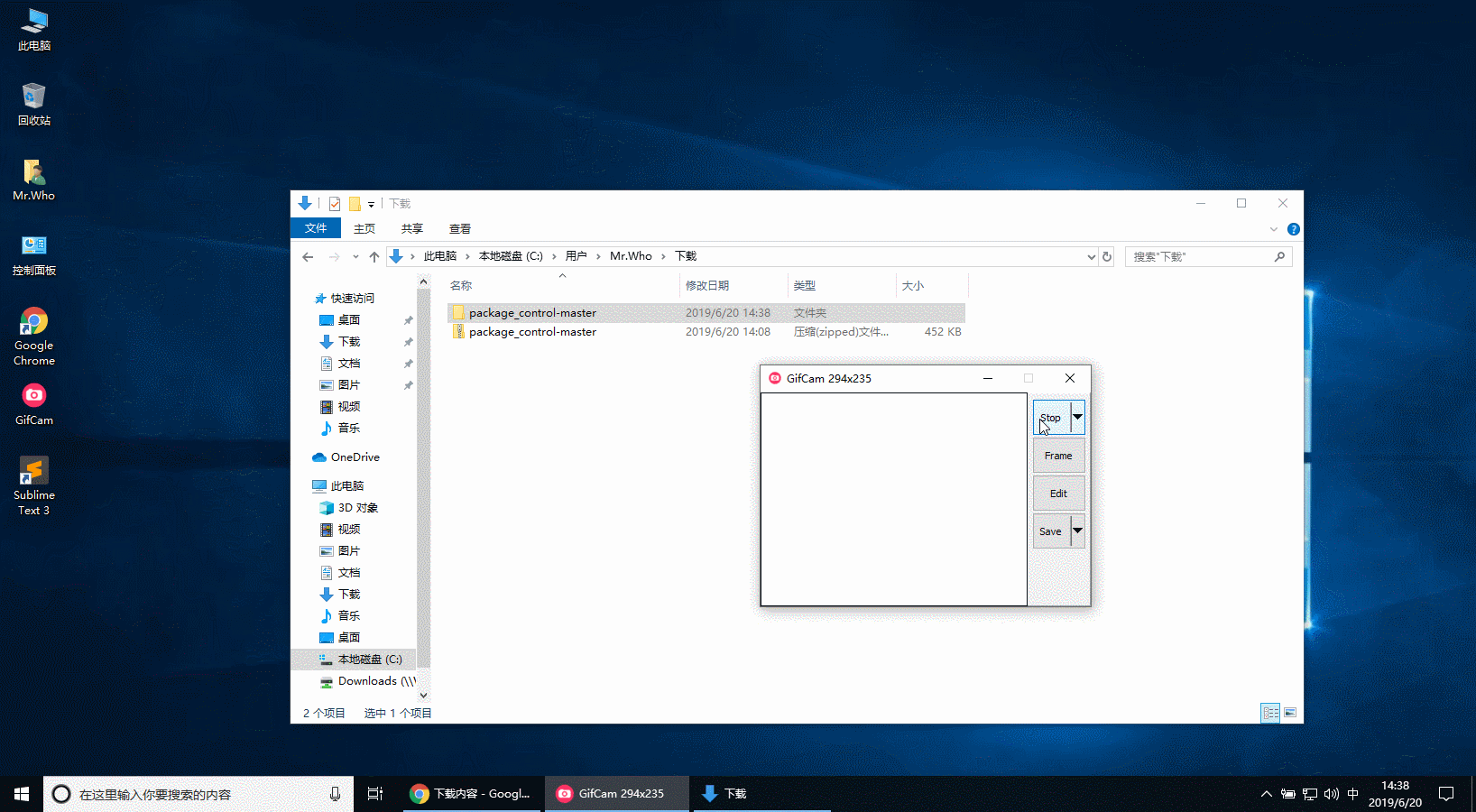
Task: Select the GifCam desktop icon
Action: pyautogui.click(x=34, y=404)
